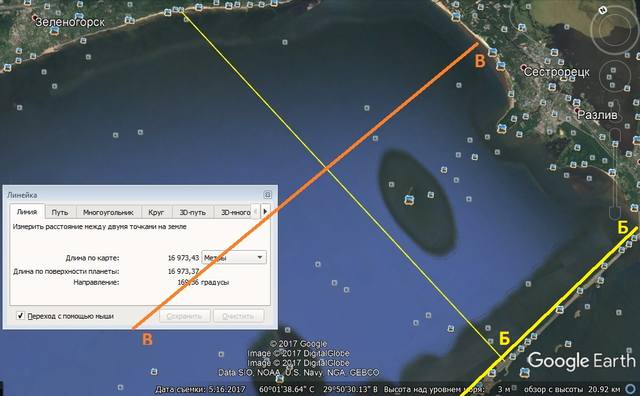Image resolution: width=640 pixels, height=396 pixels.
Task: Click the longitude 29°50'30.13" В readout
Action: pyautogui.click(x=350, y=389)
